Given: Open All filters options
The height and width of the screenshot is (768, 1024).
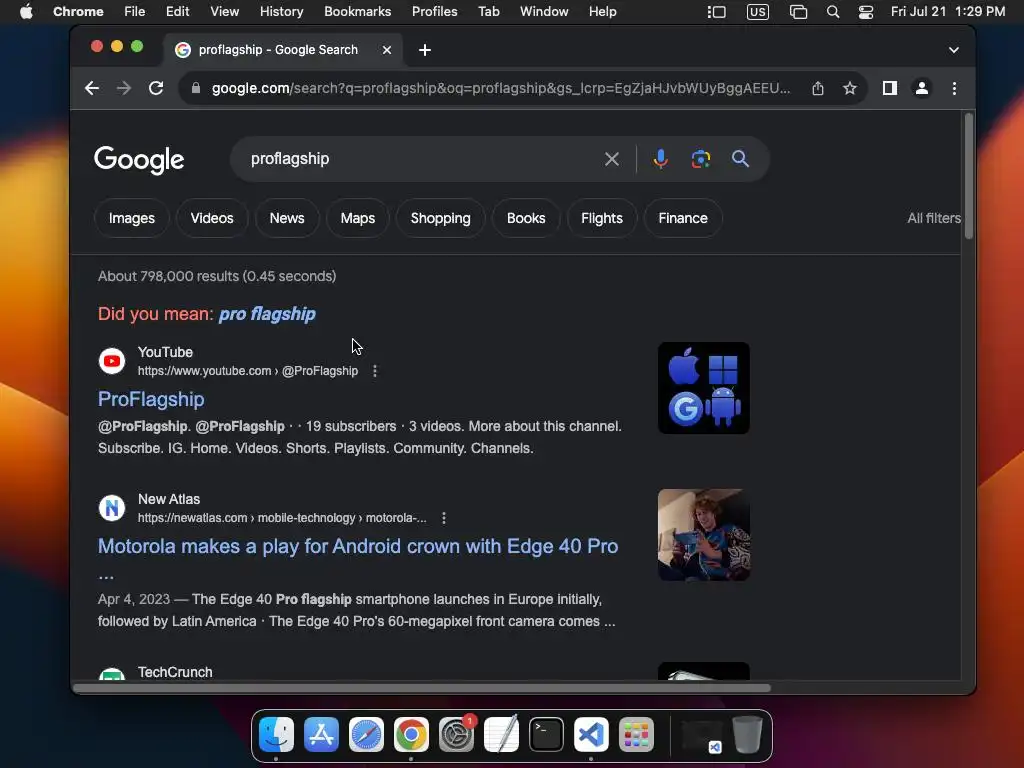Looking at the screenshot, I should [933, 218].
